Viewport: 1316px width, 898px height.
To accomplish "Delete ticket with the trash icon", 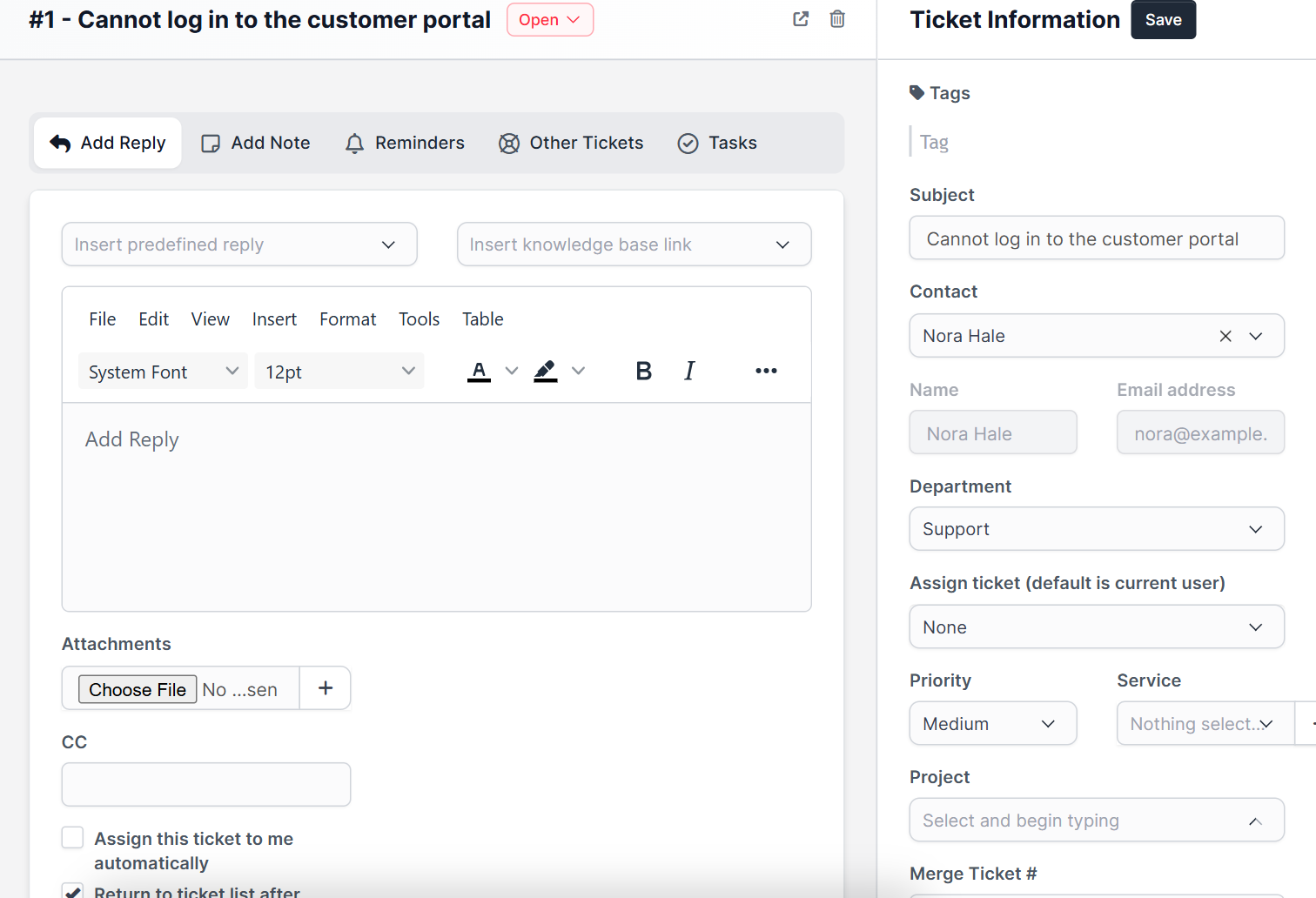I will 837,19.
